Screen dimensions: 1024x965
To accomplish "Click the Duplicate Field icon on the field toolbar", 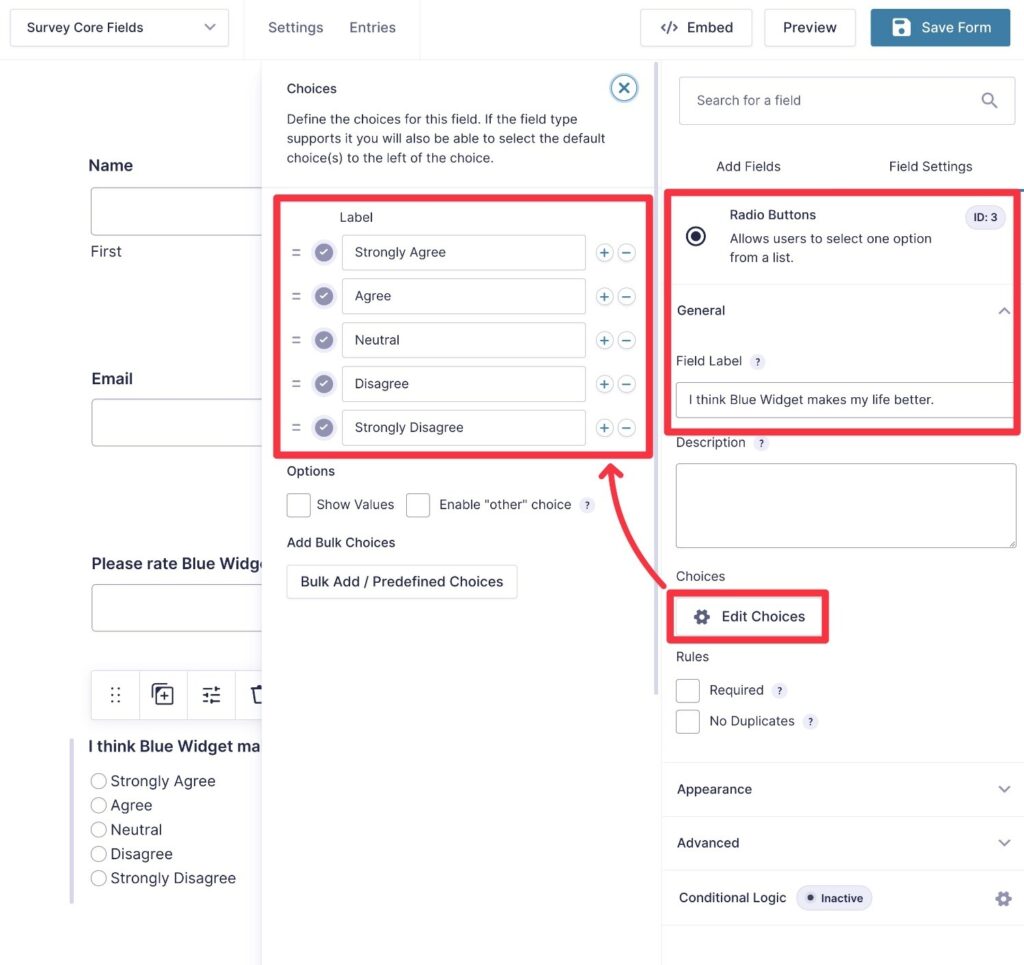I will (x=163, y=695).
